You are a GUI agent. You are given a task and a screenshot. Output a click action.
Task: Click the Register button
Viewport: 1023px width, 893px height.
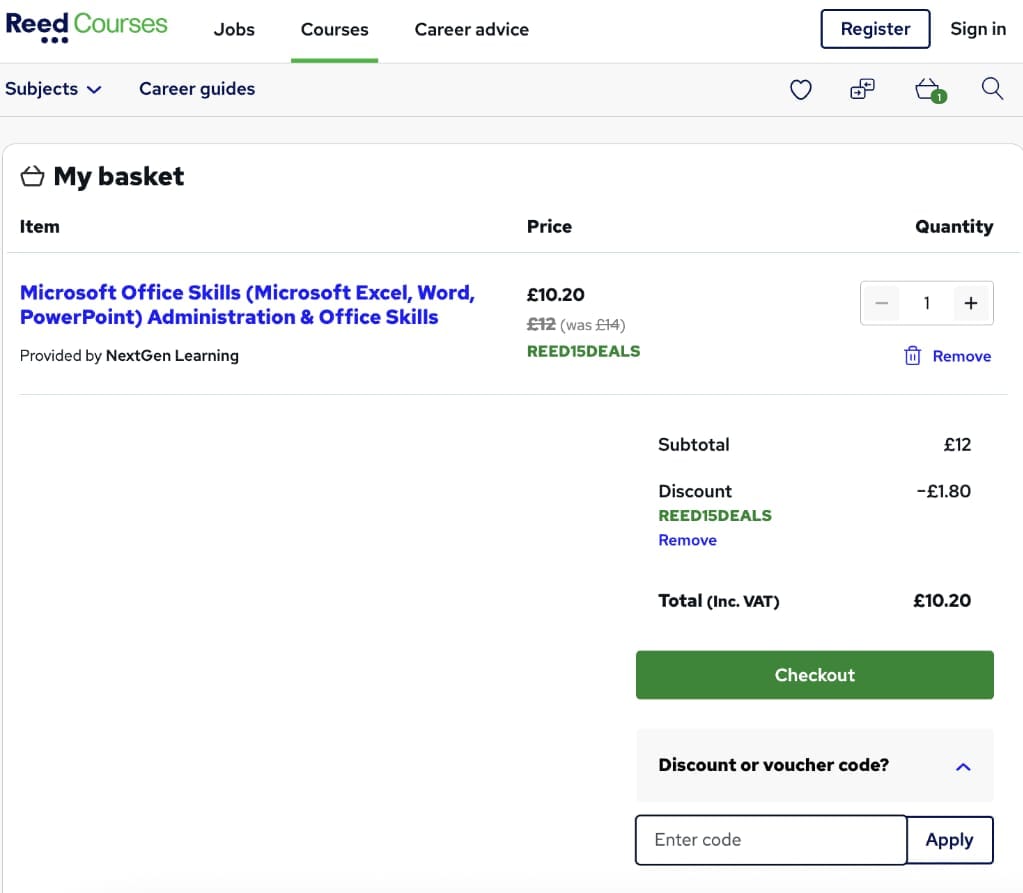(x=875, y=29)
